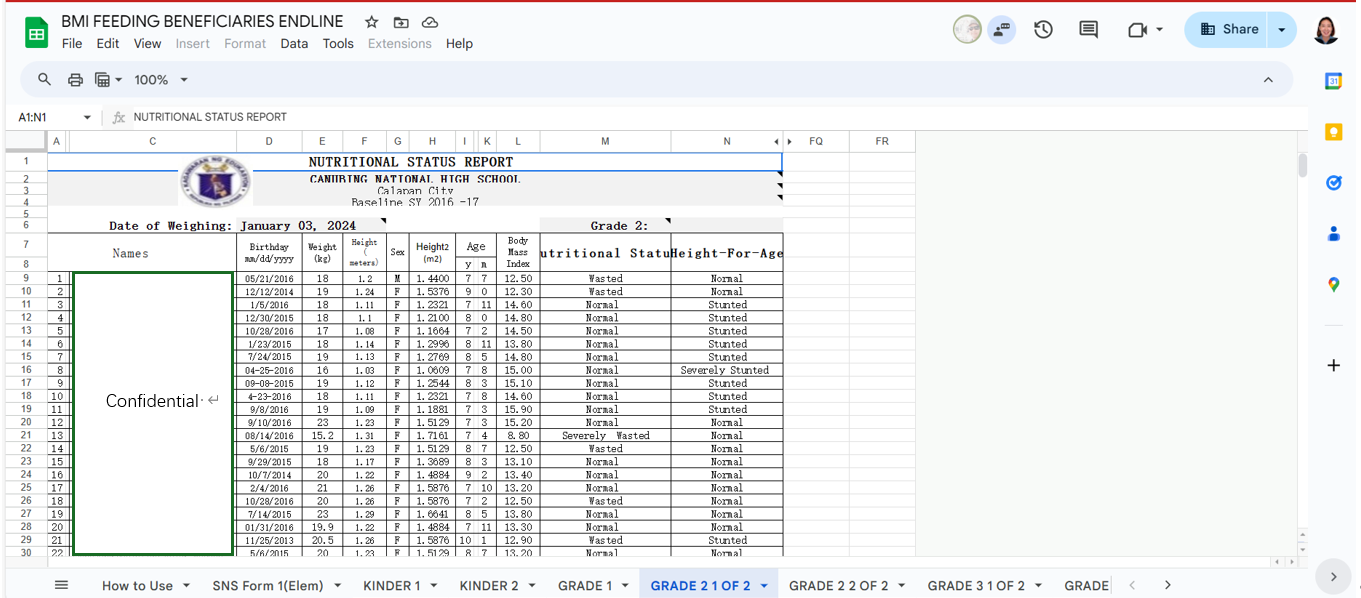Open GRADE 2 1 OF 2 tab menu
This screenshot has height=598, width=1361.
coord(764,586)
